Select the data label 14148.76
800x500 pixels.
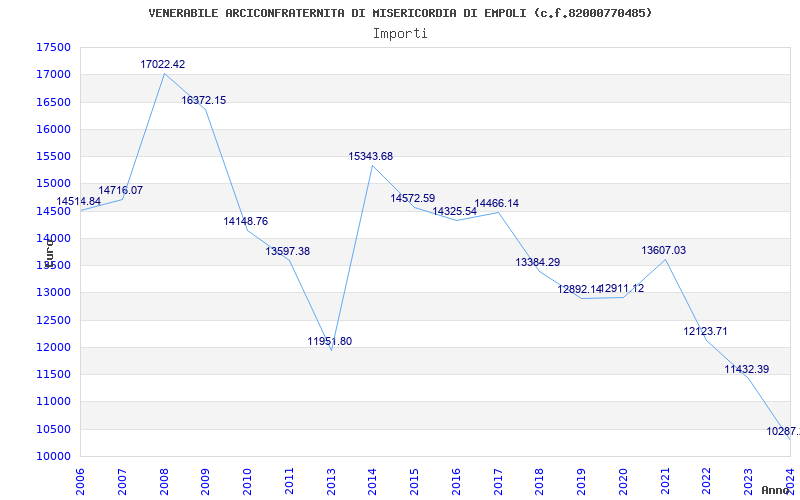point(245,221)
